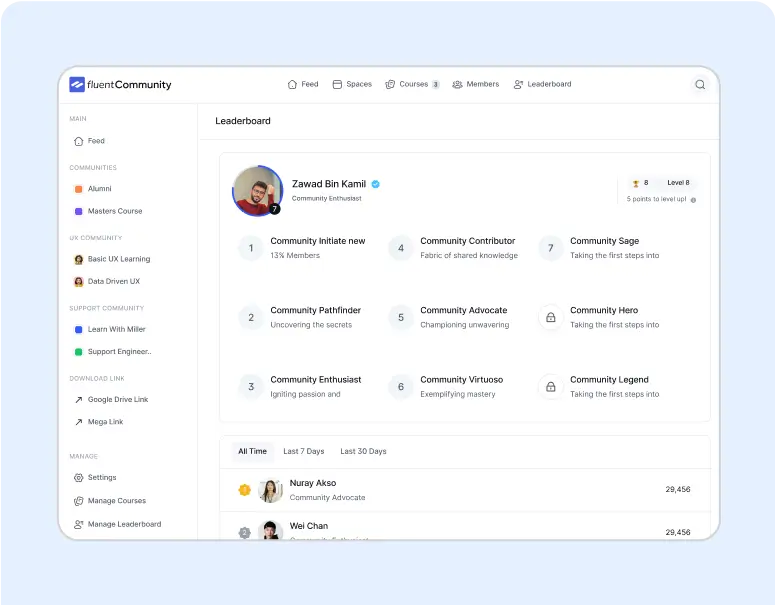Viewport: 775px width, 605px height.
Task: Click the fluentCommunity logo
Action: 120,85
